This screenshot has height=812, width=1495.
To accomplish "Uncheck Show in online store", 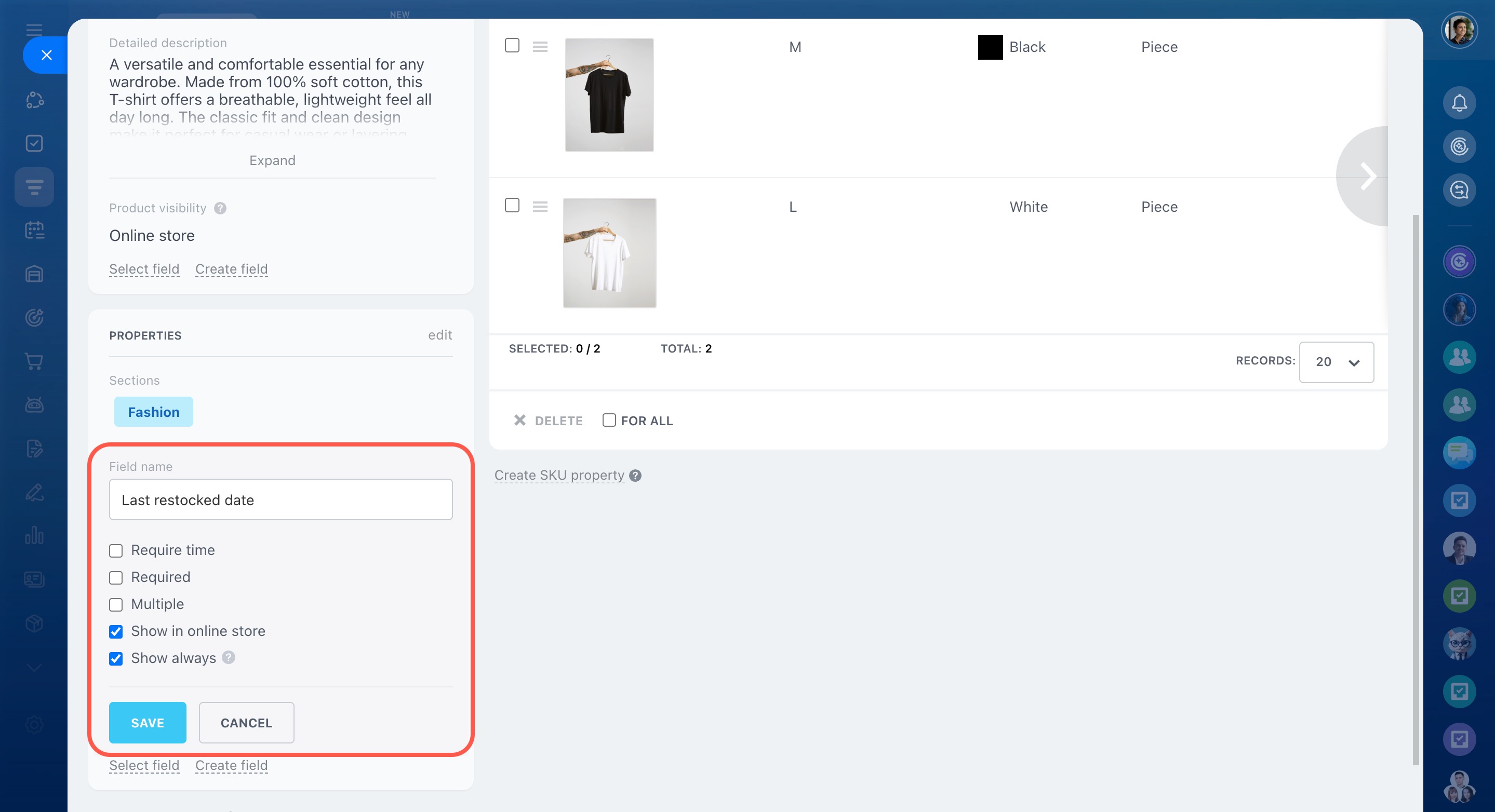I will pos(116,632).
